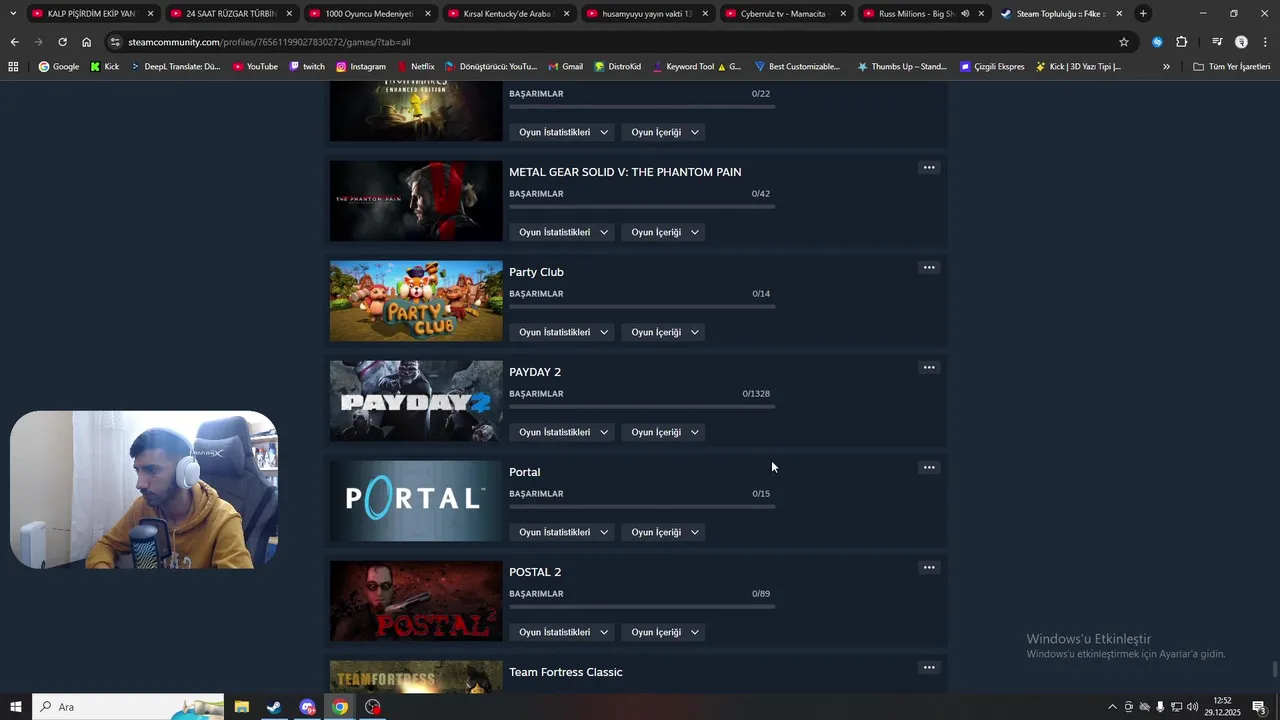Open the twitch bookmark
This screenshot has height=720, width=1280.
click(x=306, y=66)
